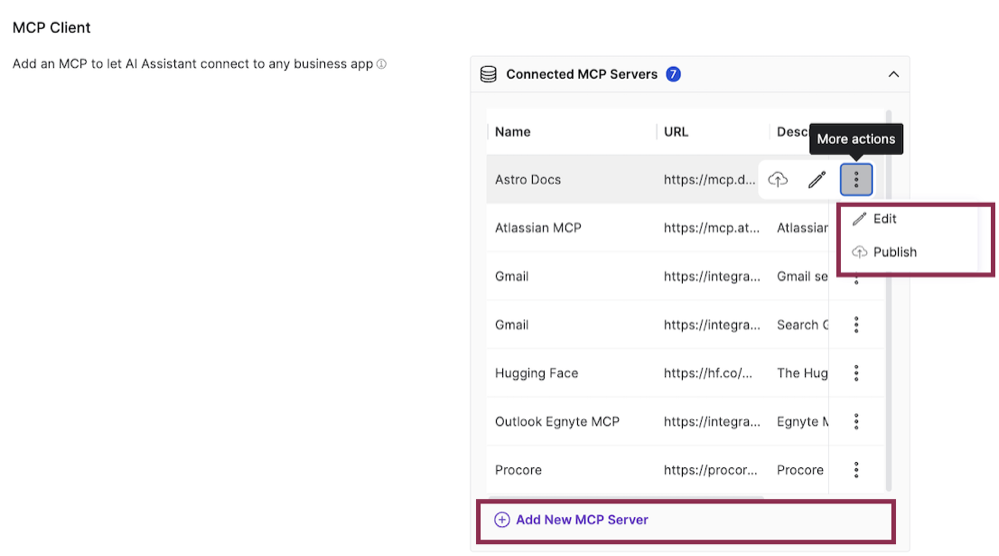Screen dimensions: 999x556
Task: Click the URL column header
Action: point(676,132)
